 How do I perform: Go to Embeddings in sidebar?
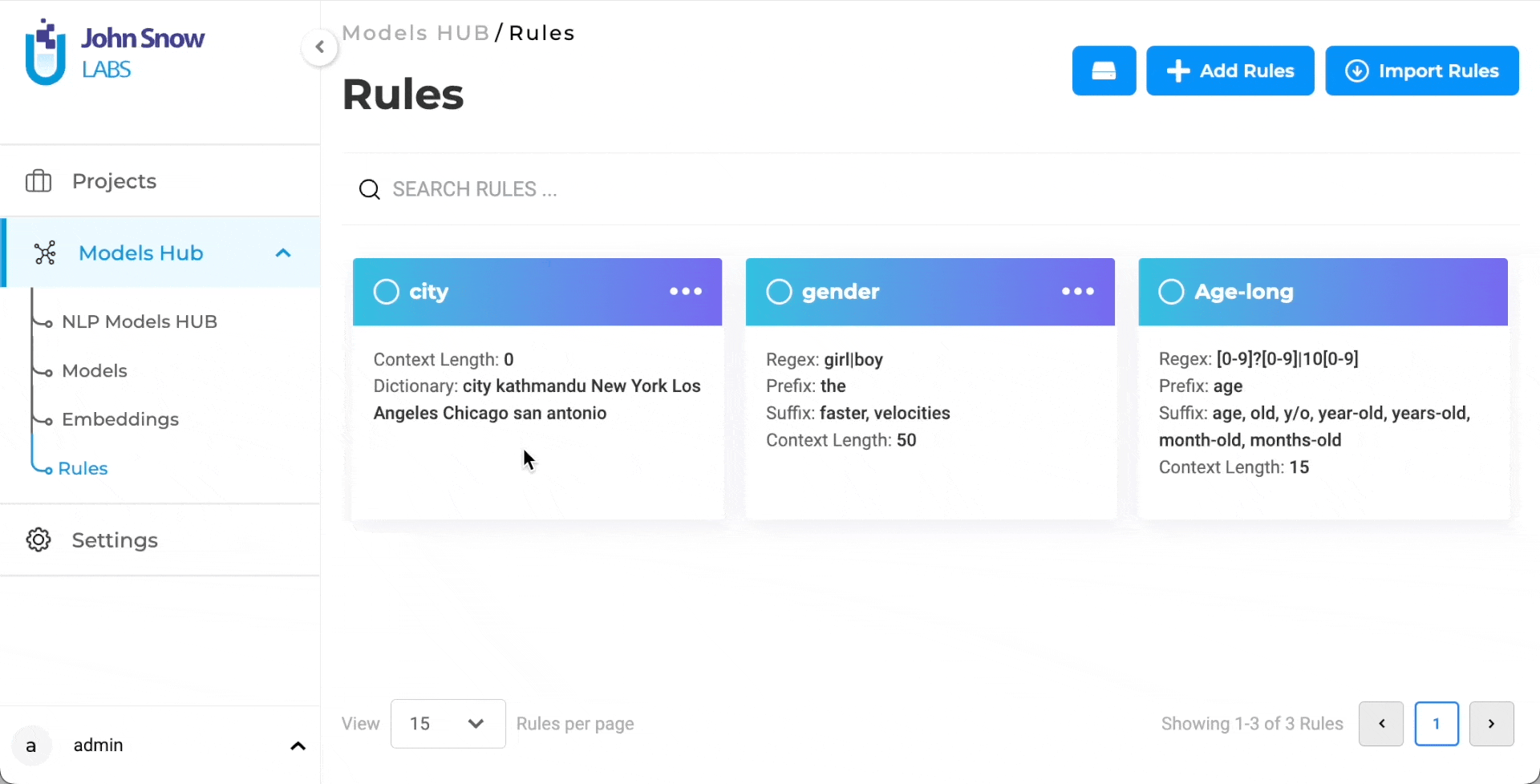pos(120,419)
